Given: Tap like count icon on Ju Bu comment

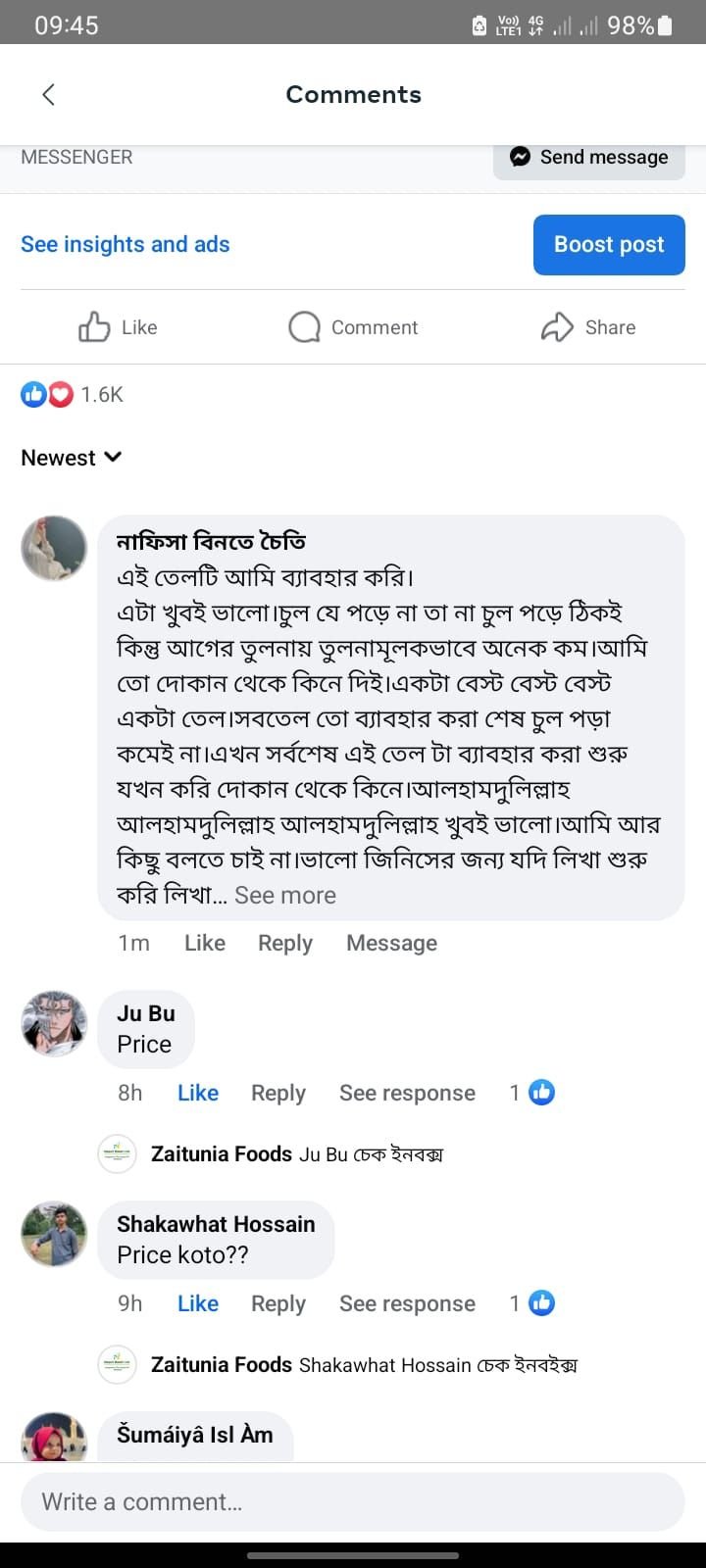Looking at the screenshot, I should 541,1092.
